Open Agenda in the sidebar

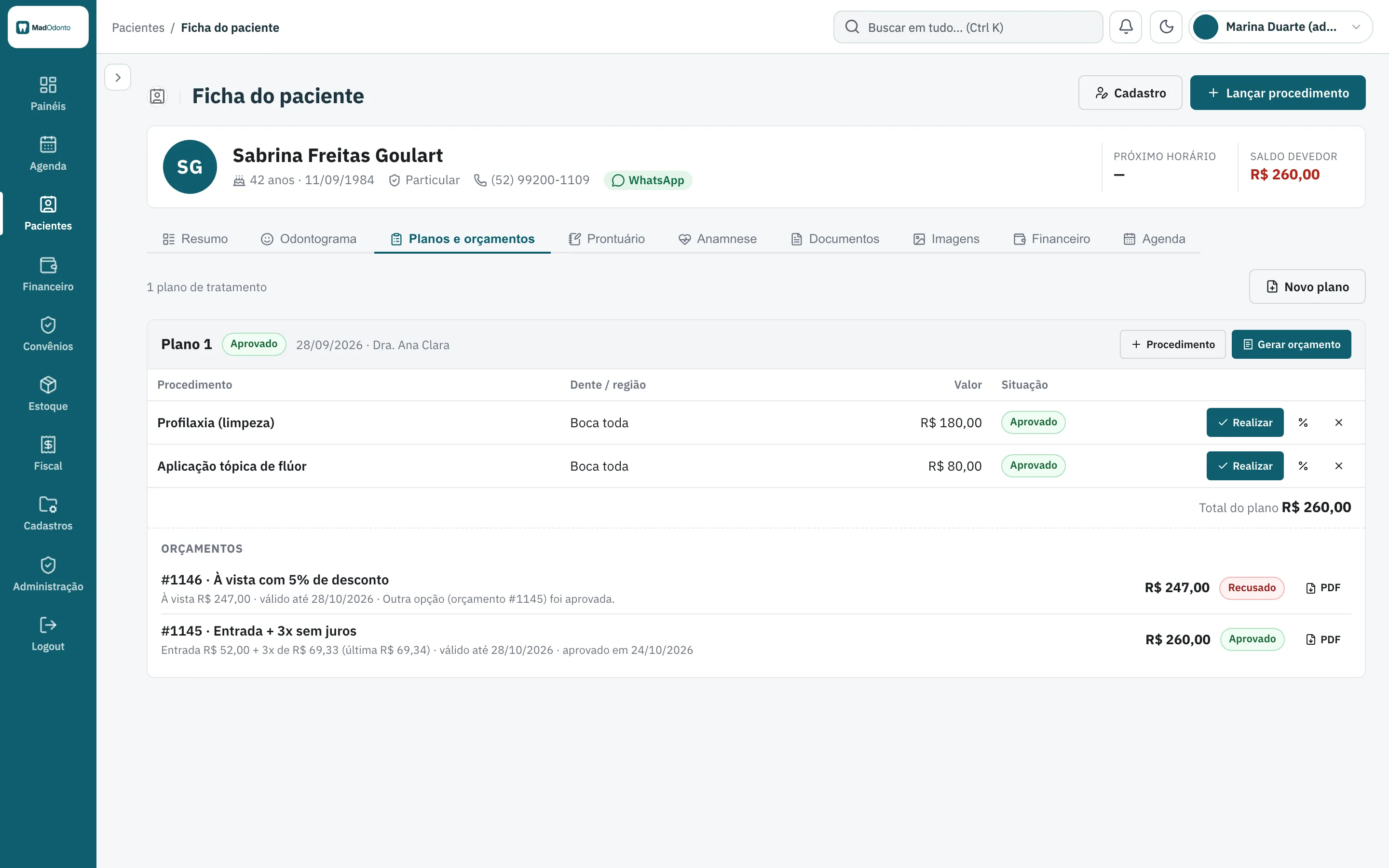click(48, 154)
